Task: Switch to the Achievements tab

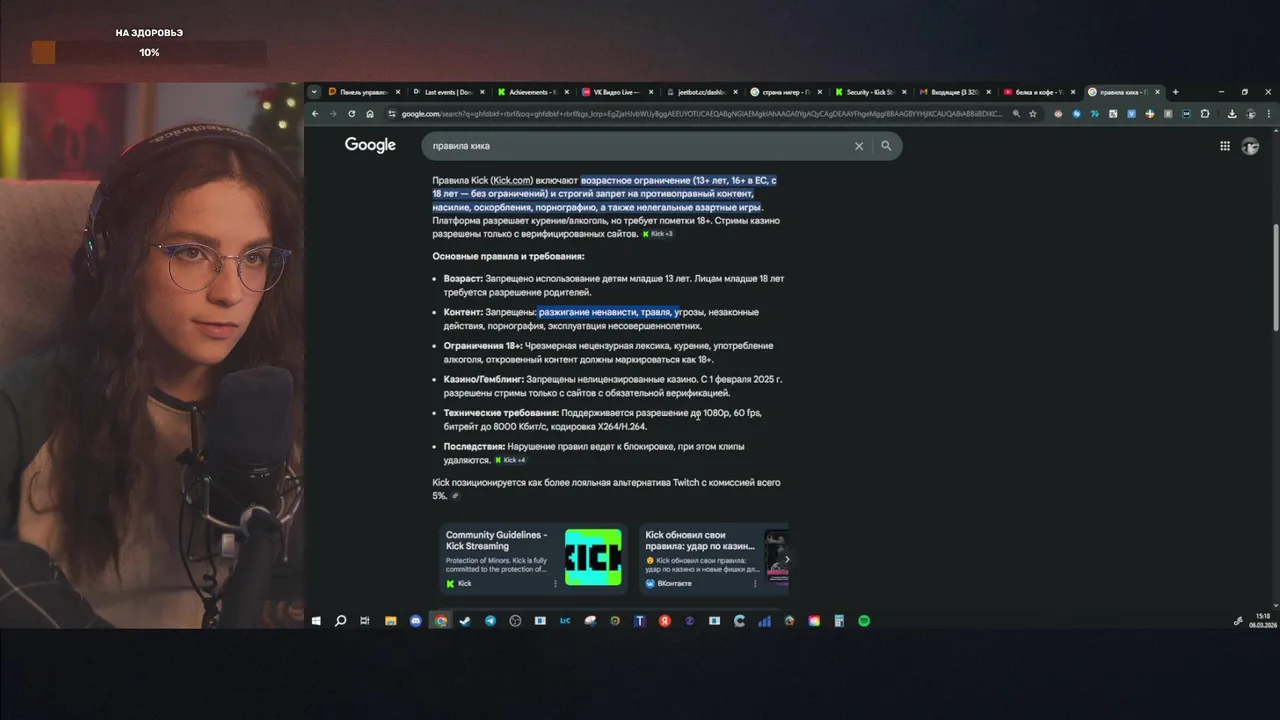Action: pyautogui.click(x=533, y=92)
